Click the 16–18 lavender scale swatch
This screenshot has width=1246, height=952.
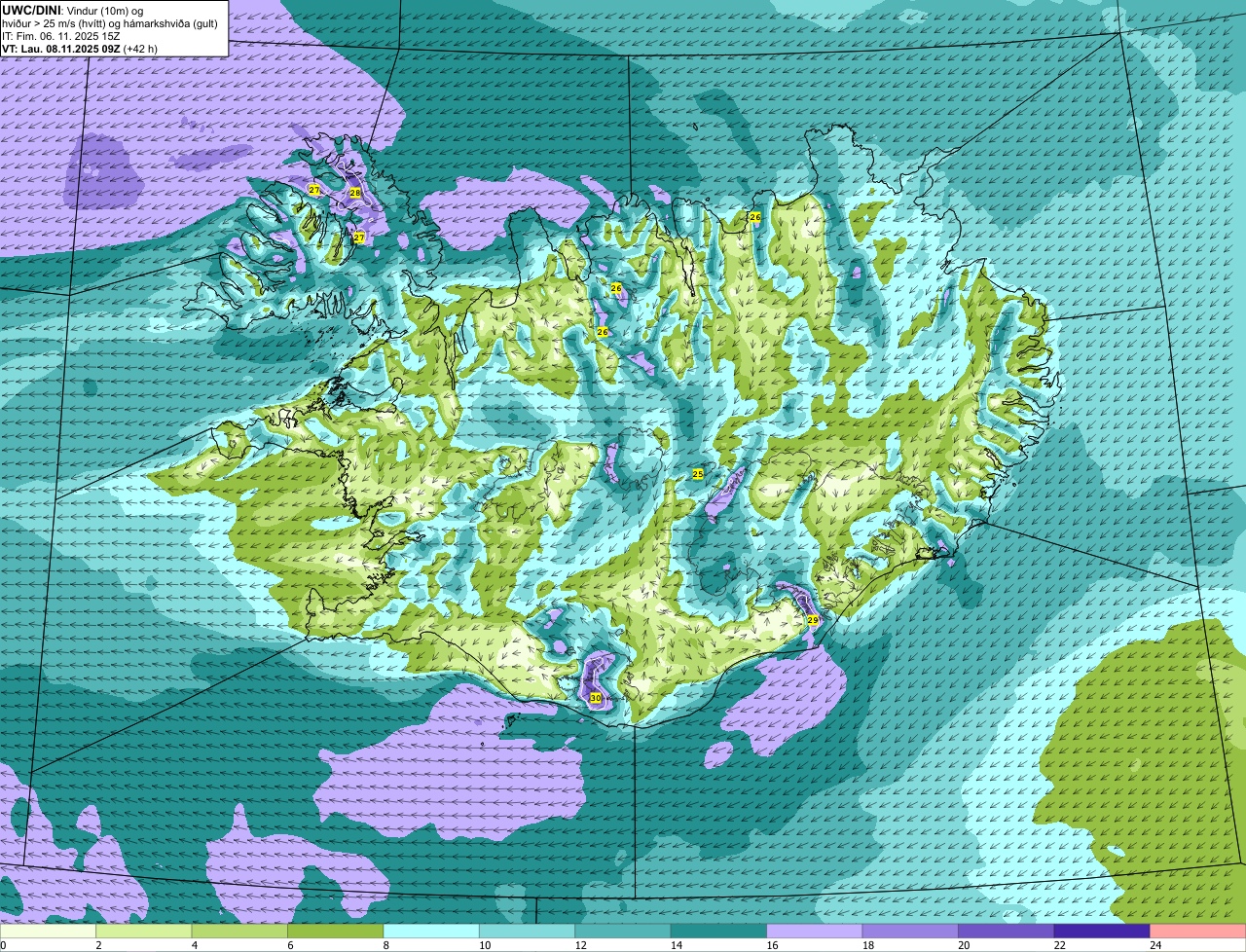[x=815, y=931]
